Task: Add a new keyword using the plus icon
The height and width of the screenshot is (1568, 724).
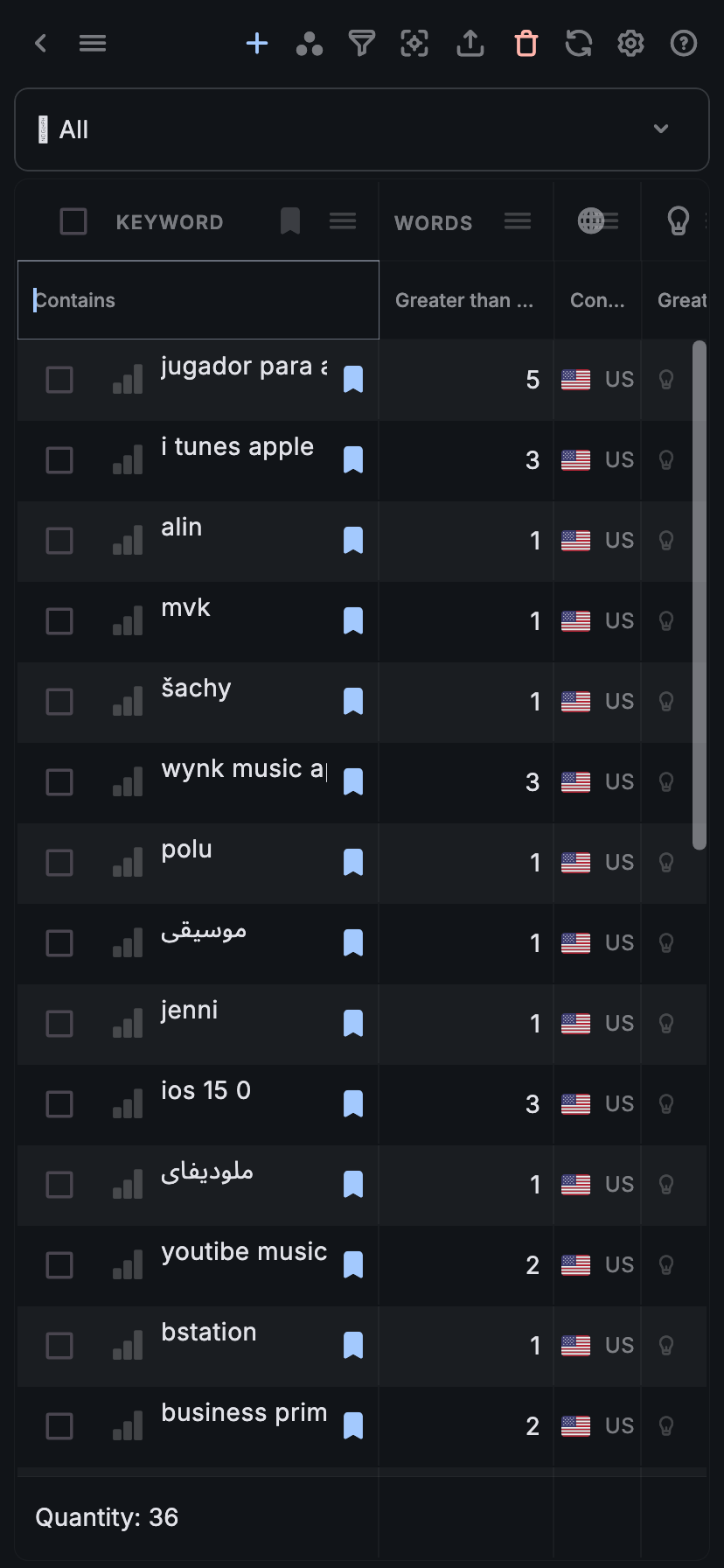Action: pos(256,43)
